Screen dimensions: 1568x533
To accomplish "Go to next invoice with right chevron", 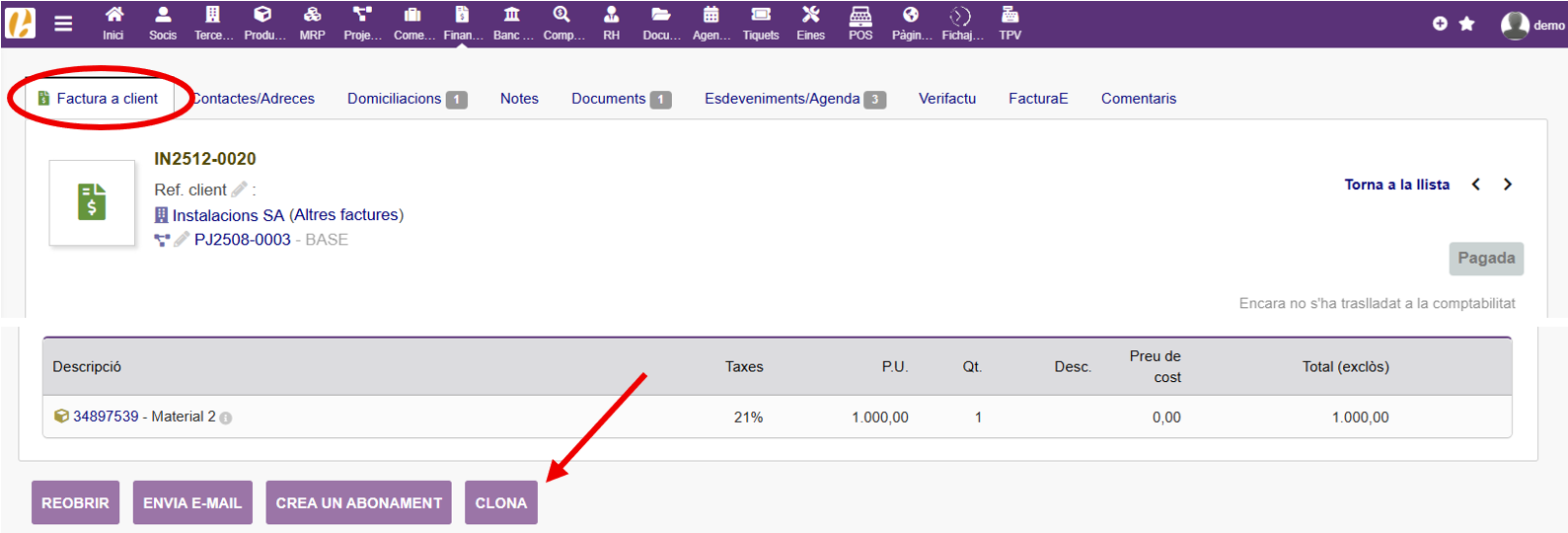I will click(x=1508, y=185).
